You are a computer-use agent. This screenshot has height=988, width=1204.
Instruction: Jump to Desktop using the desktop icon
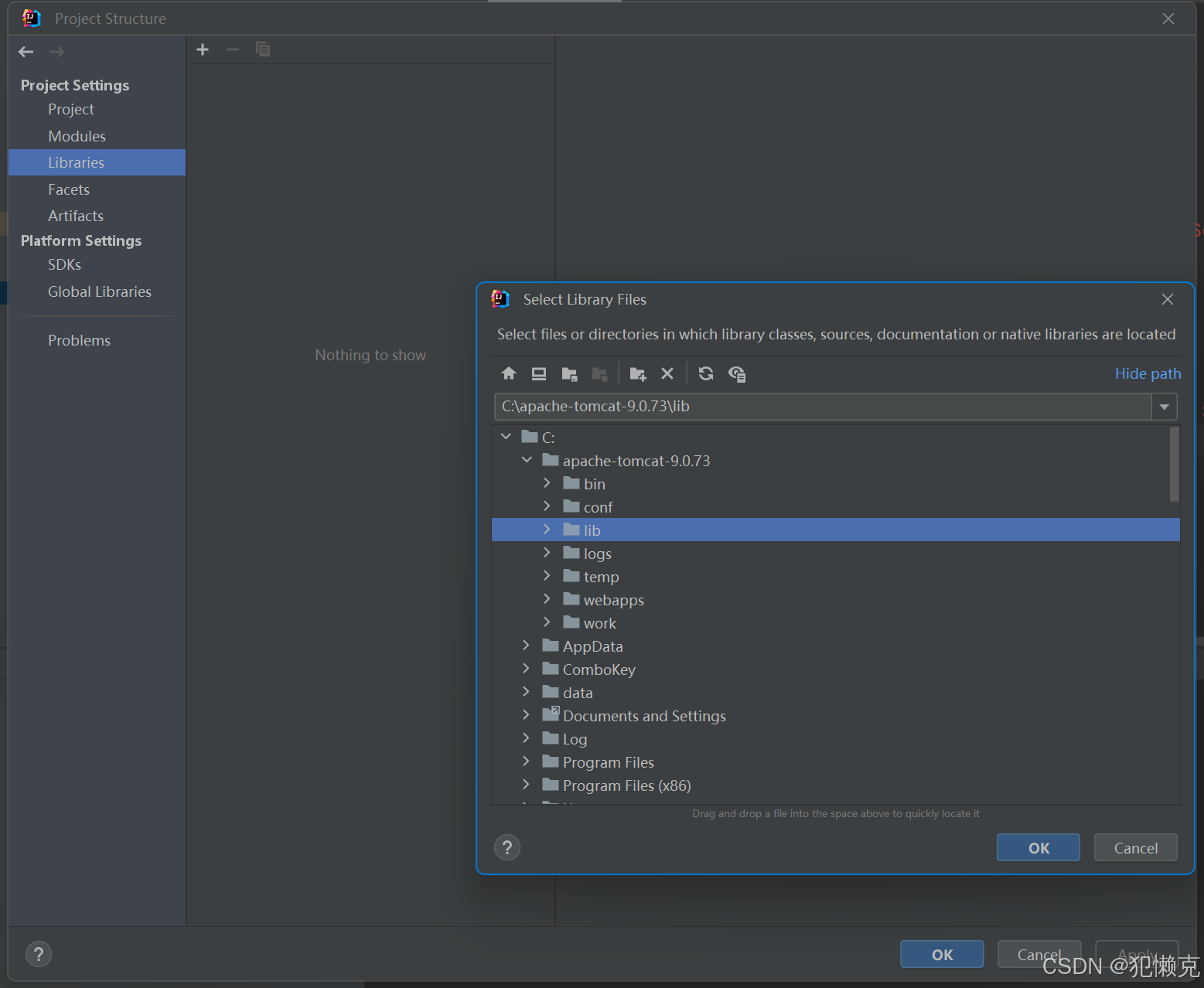tap(538, 373)
